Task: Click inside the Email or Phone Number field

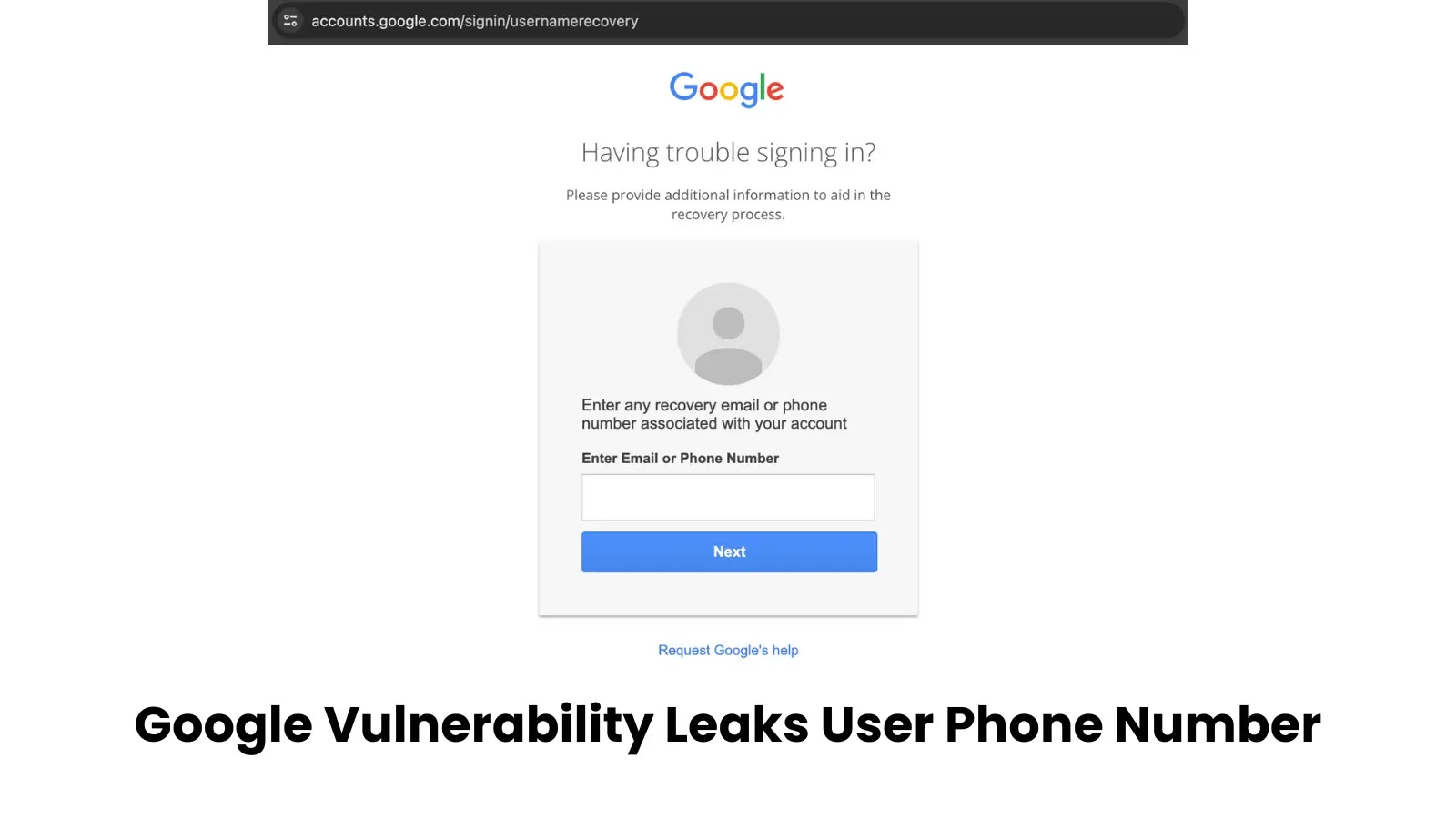Action: (728, 497)
